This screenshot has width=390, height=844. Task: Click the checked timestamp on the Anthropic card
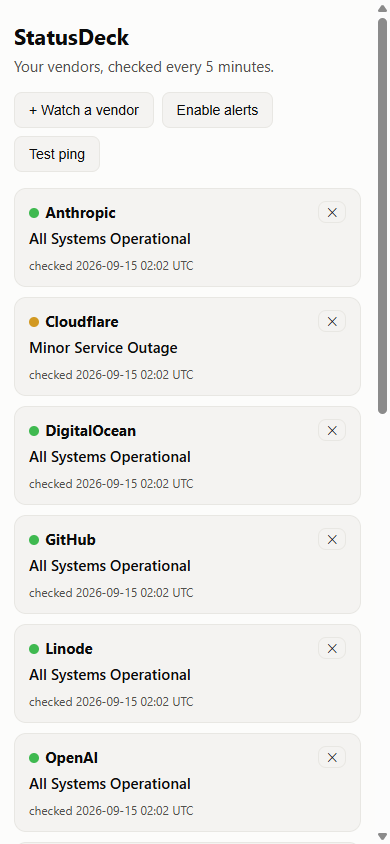(111, 266)
